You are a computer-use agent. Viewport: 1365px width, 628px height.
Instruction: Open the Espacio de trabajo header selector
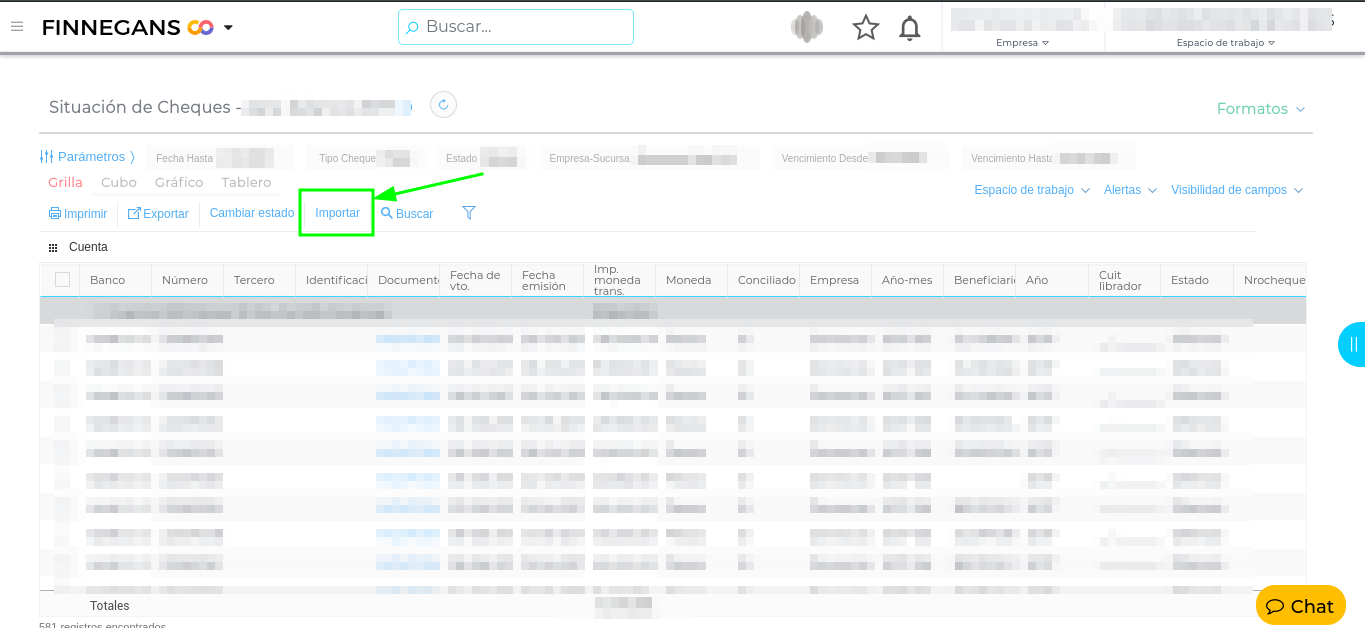click(1226, 43)
